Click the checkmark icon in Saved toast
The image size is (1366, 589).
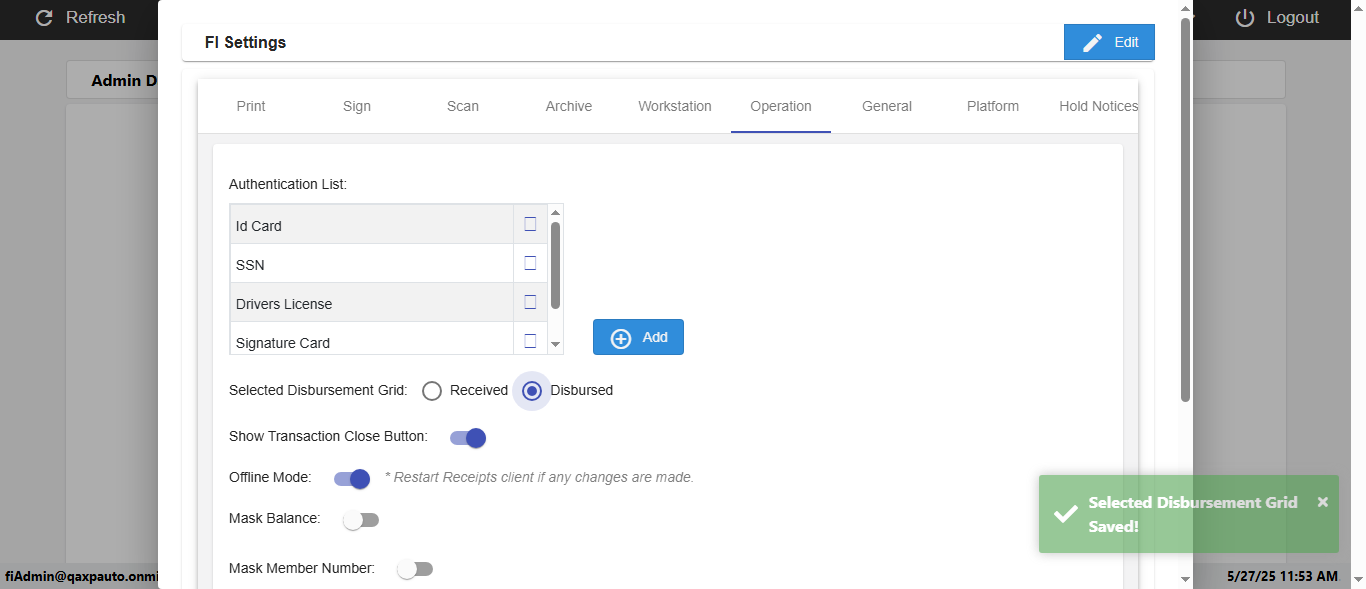click(x=1066, y=514)
